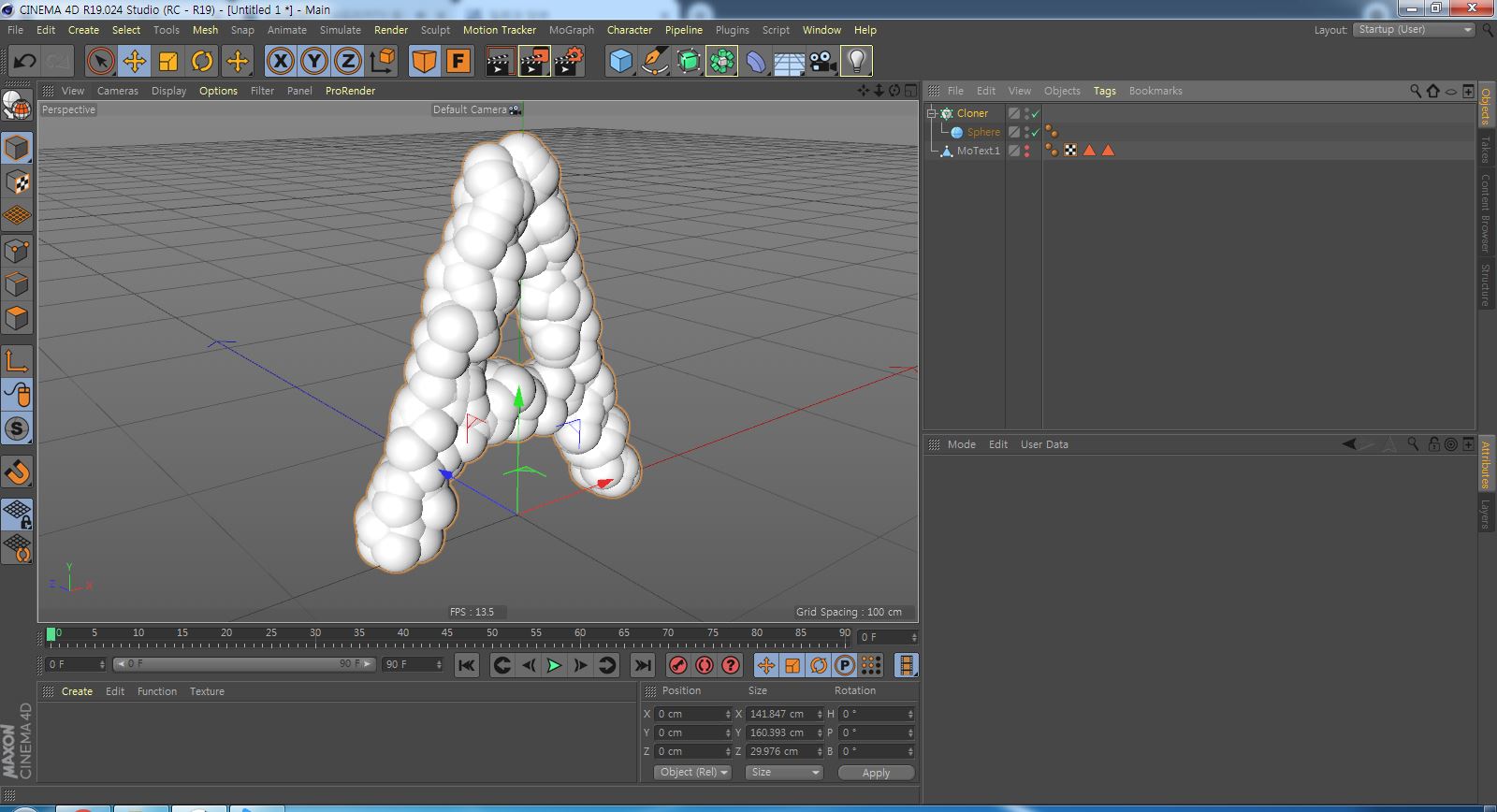Open the Subdivision Surface generator icon
Screen dimensions: 1497x812
pos(689,62)
